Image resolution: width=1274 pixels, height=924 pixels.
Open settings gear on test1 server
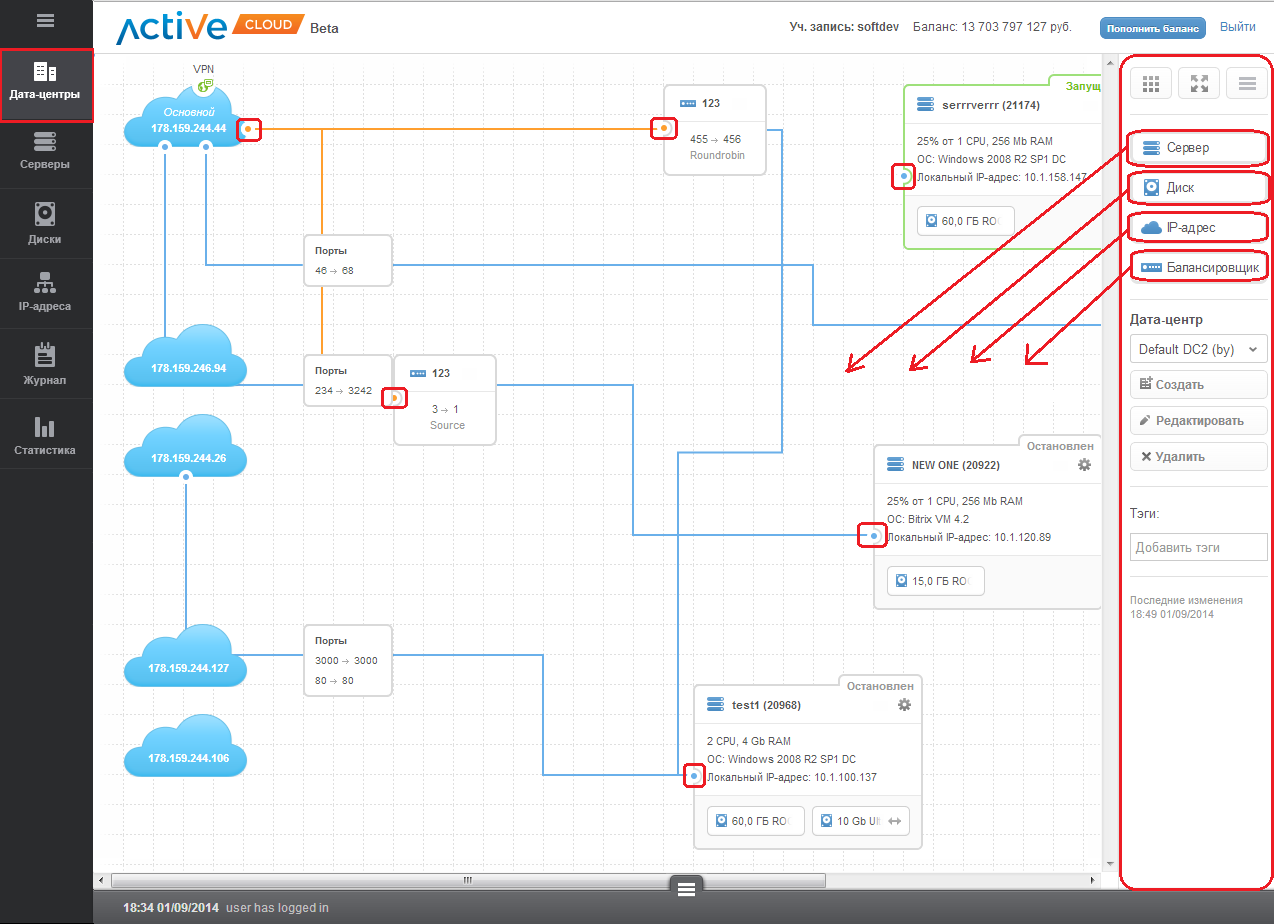[904, 705]
